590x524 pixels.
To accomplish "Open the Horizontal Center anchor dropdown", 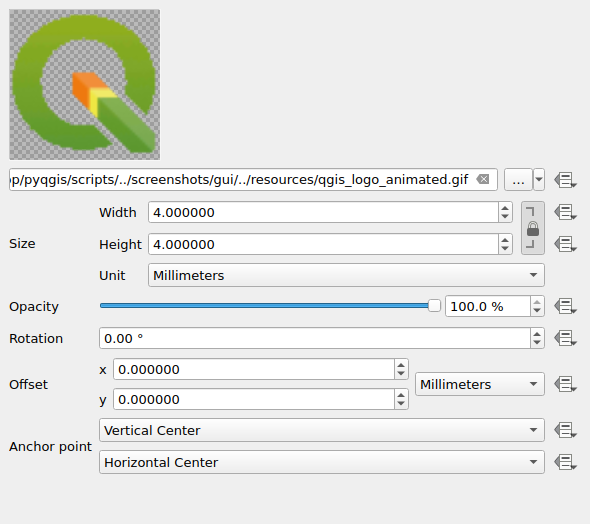I will click(x=322, y=462).
